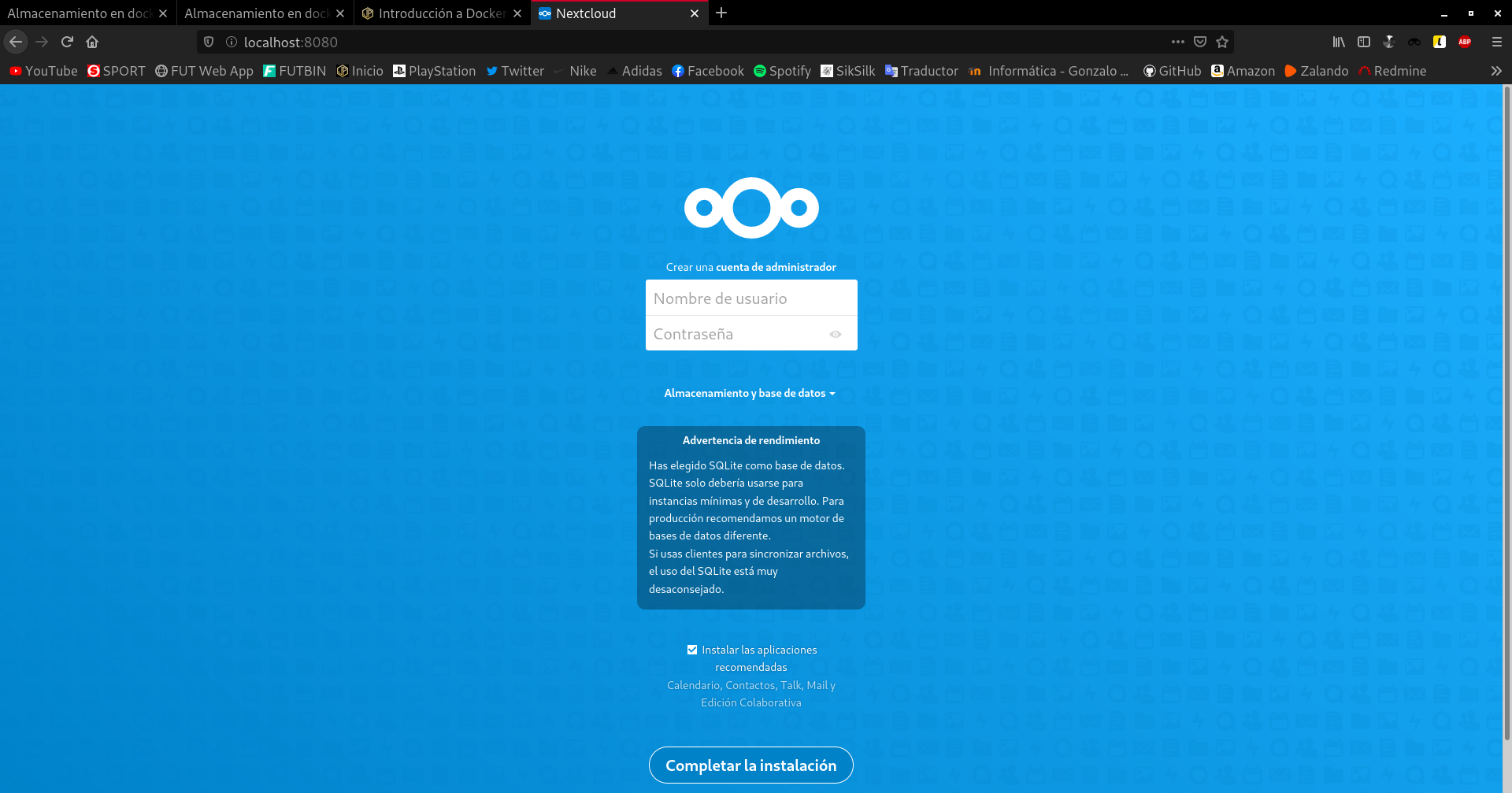Viewport: 1512px width, 793px height.
Task: Open the Library toolbar icon
Action: (x=1339, y=42)
